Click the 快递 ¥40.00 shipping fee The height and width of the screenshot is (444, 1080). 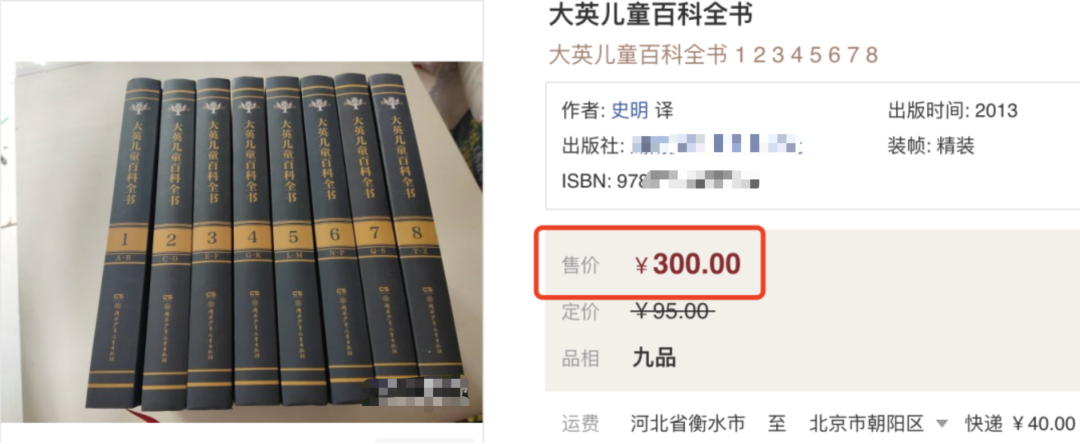pyautogui.click(x=1020, y=423)
